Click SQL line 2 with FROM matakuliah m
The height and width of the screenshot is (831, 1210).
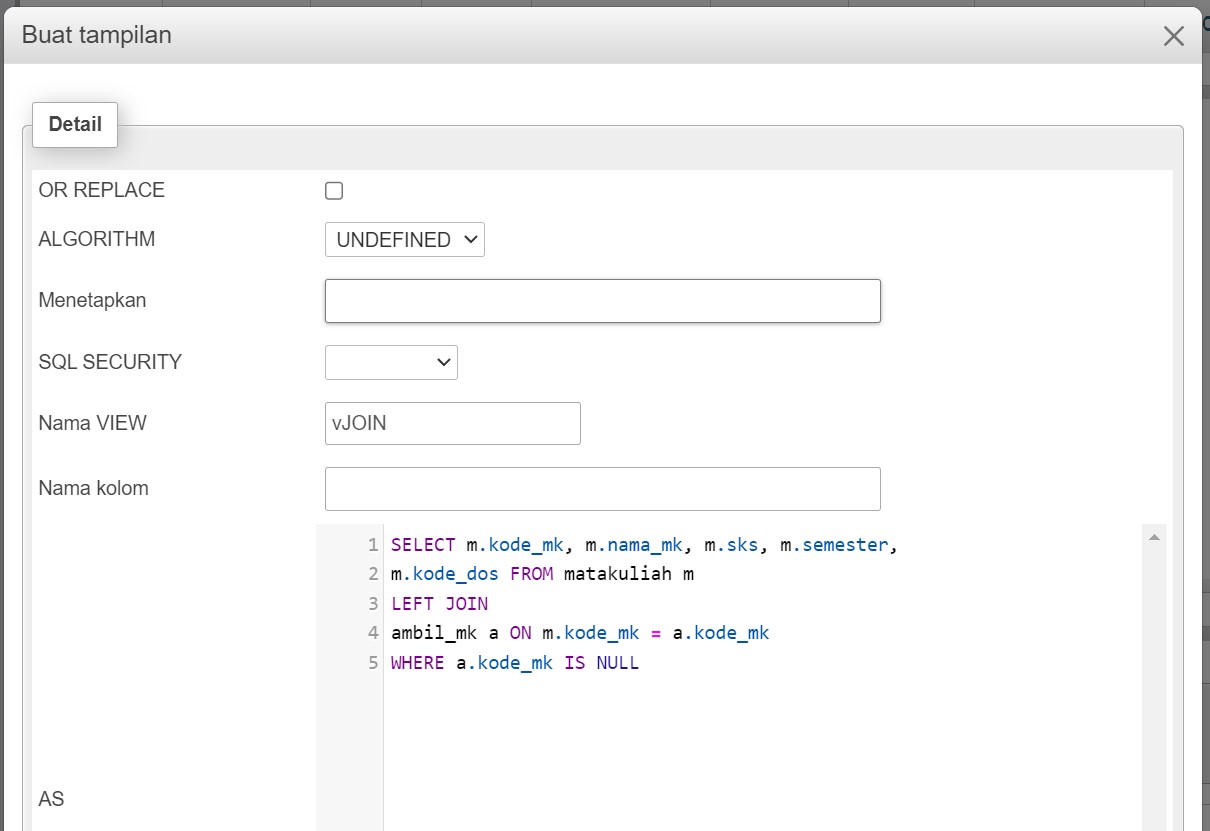[542, 574]
